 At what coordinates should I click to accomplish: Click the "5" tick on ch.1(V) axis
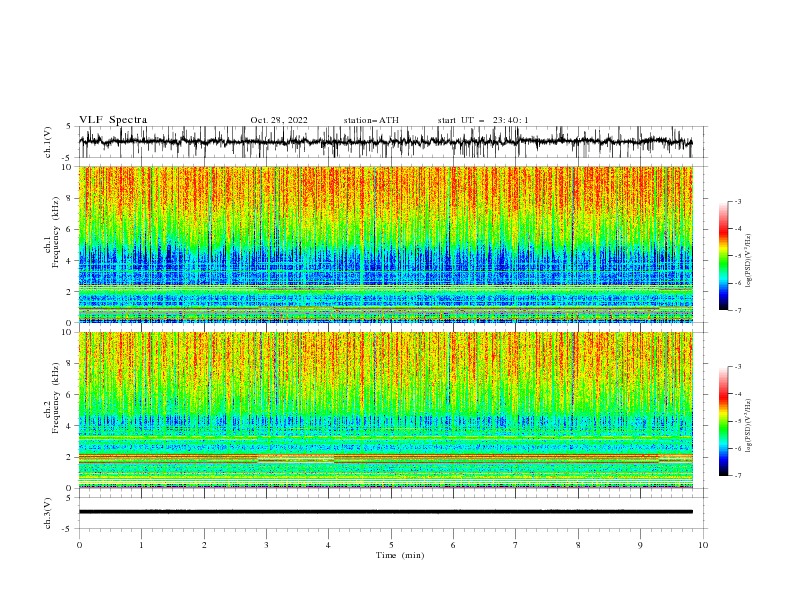(x=70, y=127)
